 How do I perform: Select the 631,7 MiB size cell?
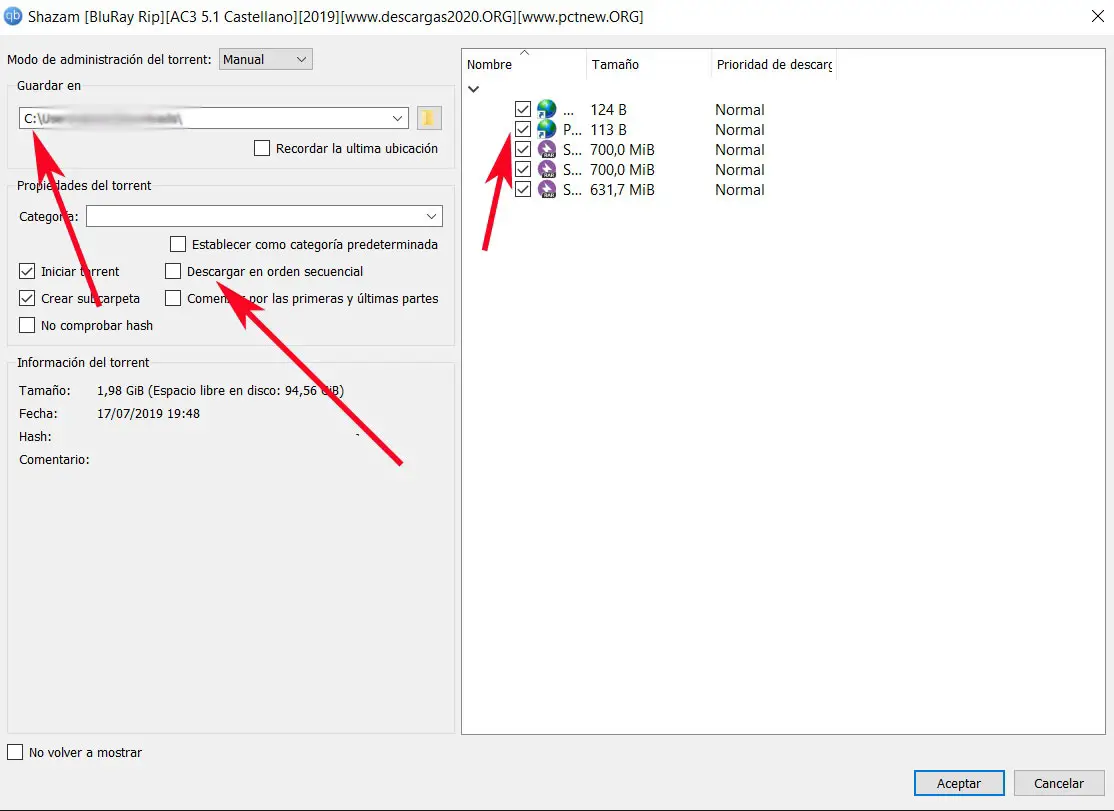click(x=622, y=190)
